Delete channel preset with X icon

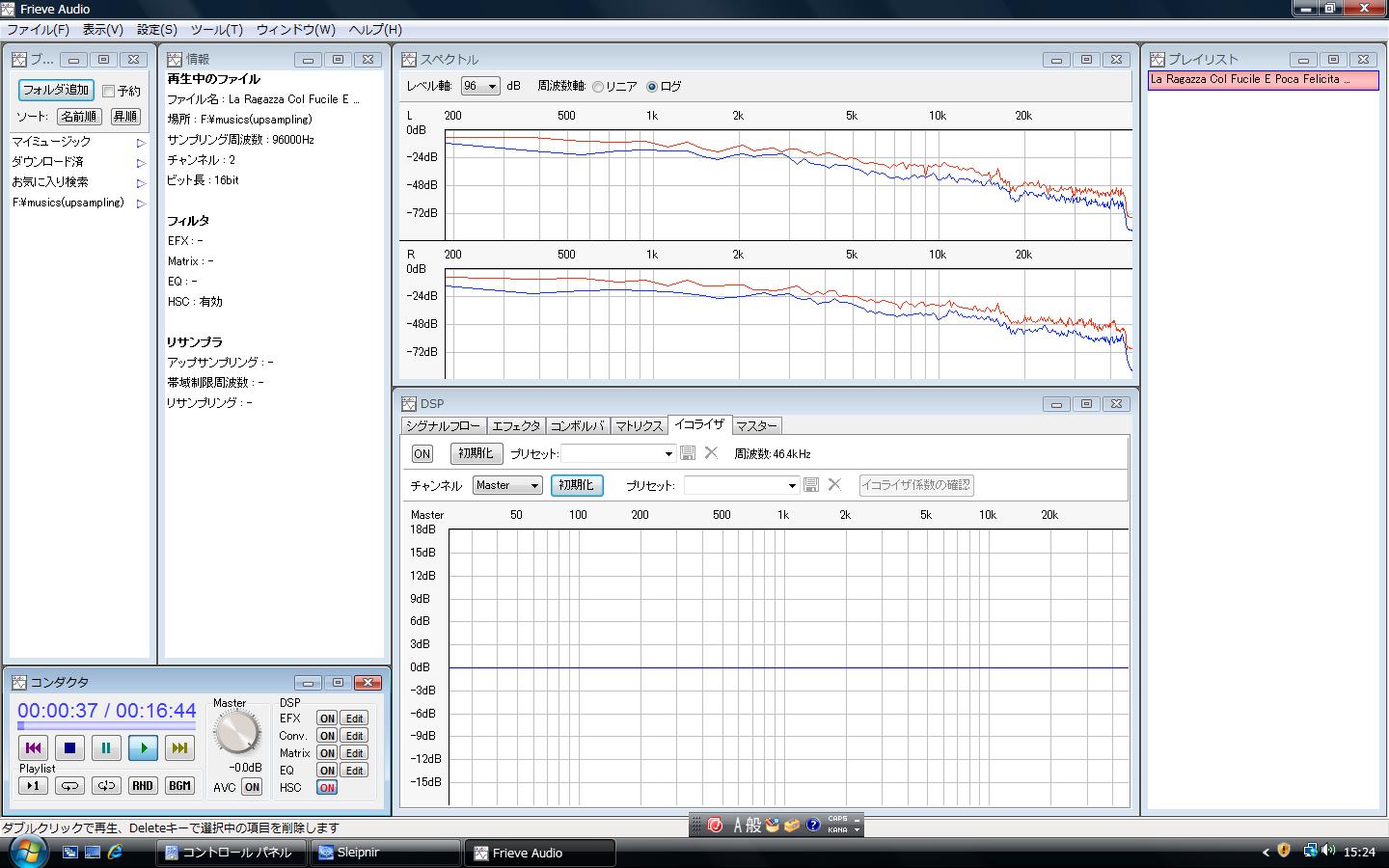(834, 485)
